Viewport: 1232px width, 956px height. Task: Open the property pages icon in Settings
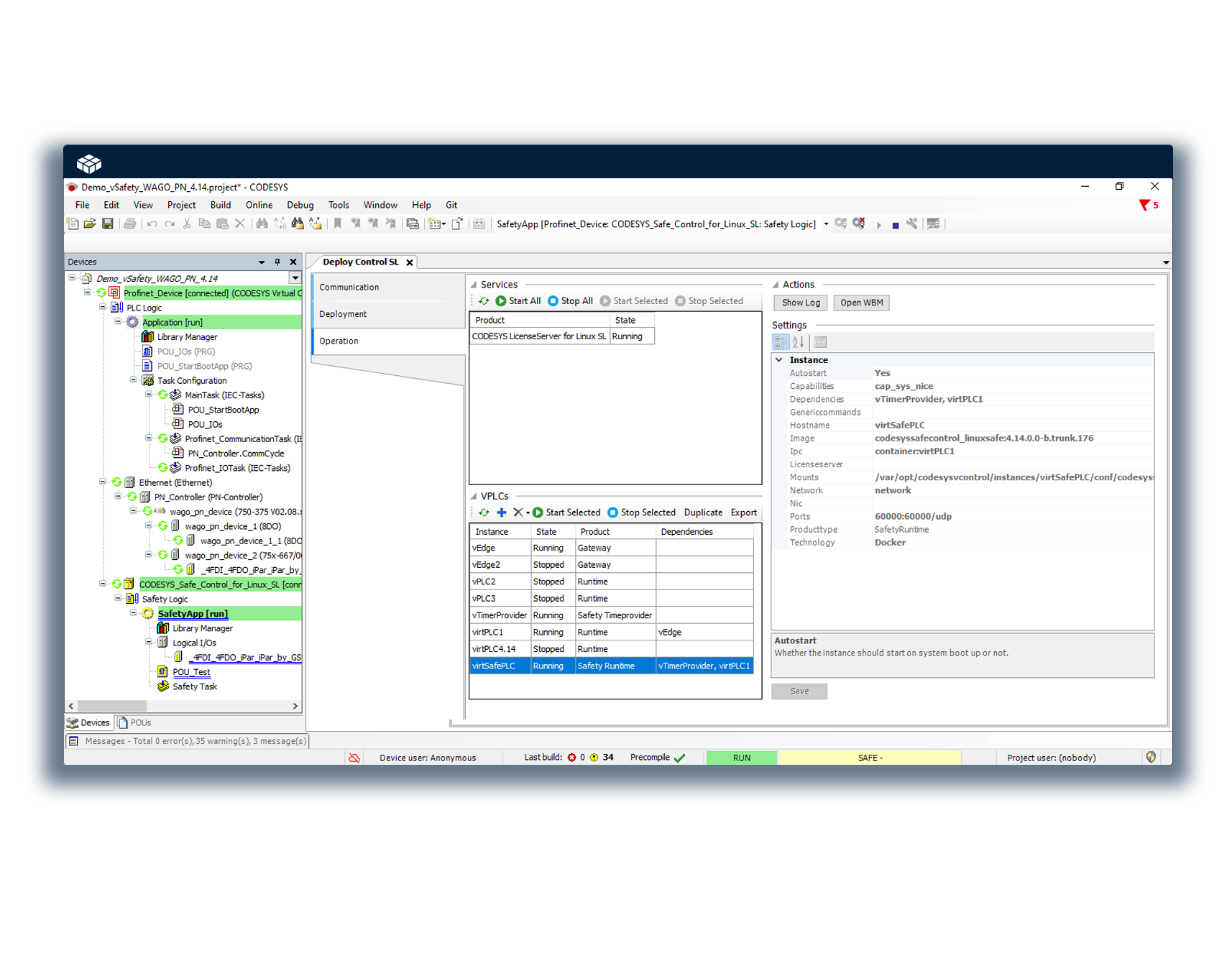coord(821,342)
